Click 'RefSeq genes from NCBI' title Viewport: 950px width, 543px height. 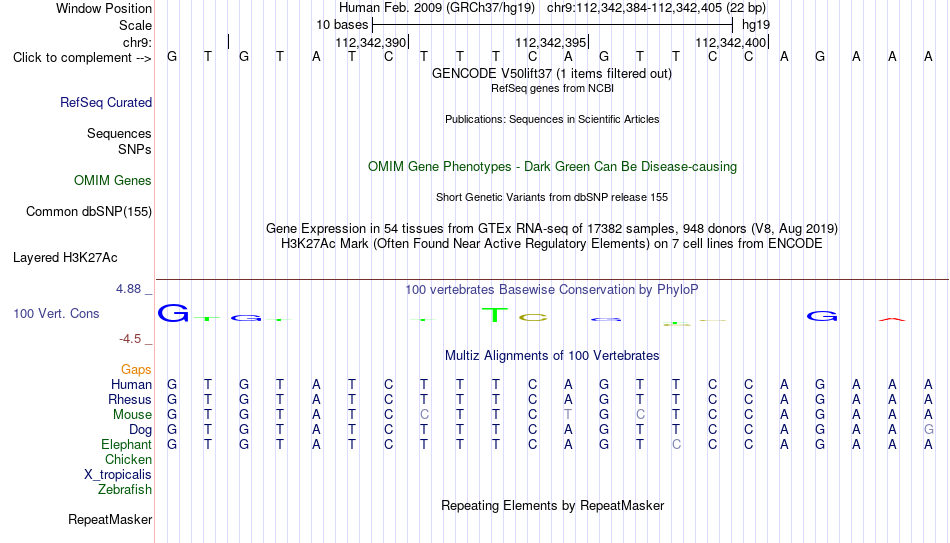point(553,88)
